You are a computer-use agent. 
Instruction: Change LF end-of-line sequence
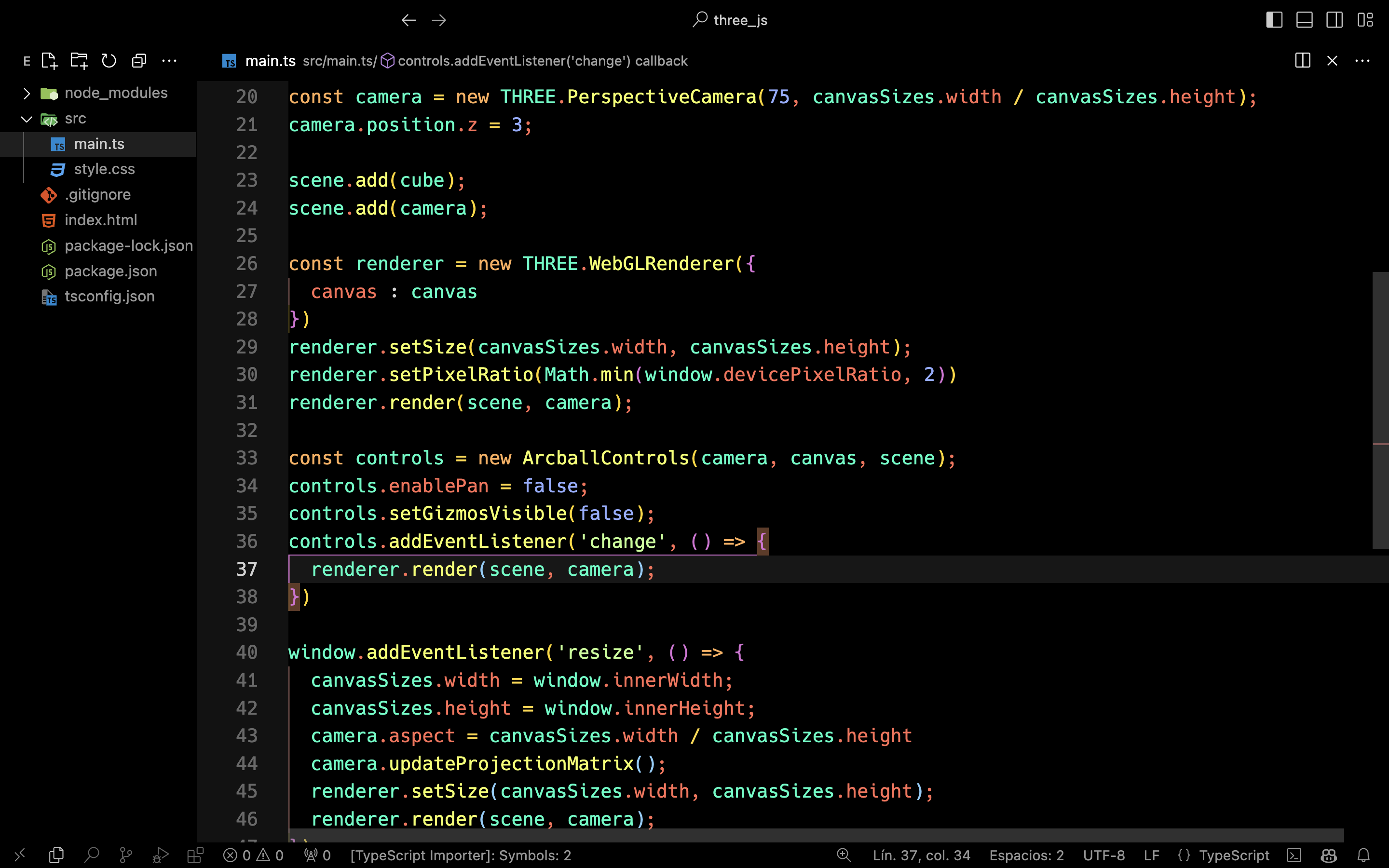1151,855
